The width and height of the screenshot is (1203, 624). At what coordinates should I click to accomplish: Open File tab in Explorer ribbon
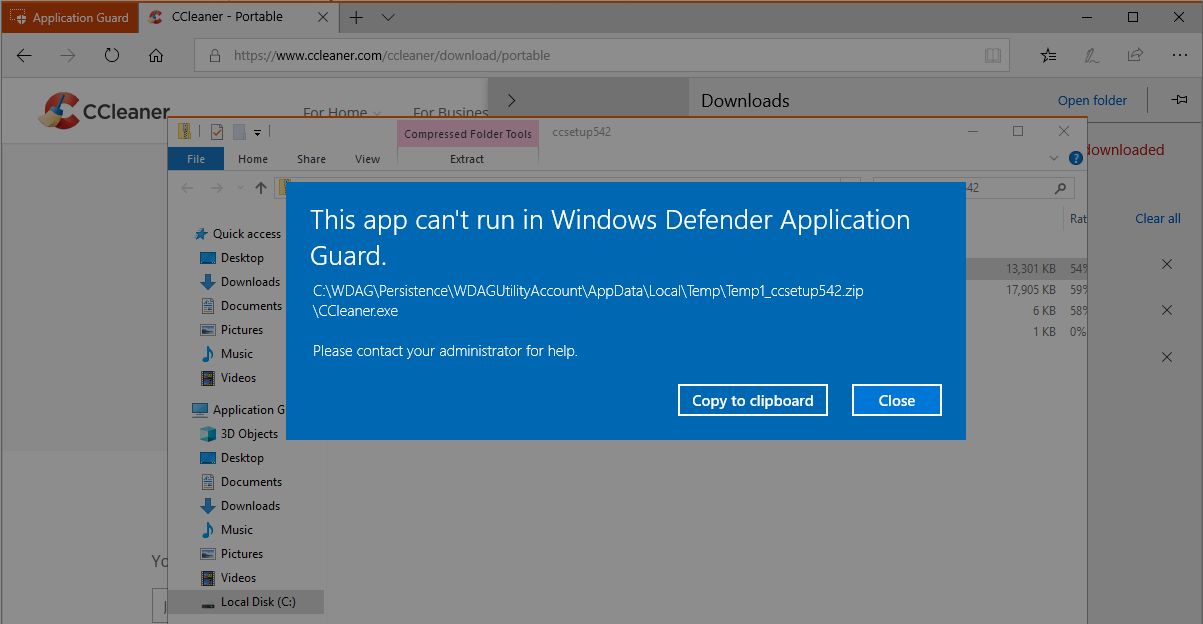[x=196, y=159]
